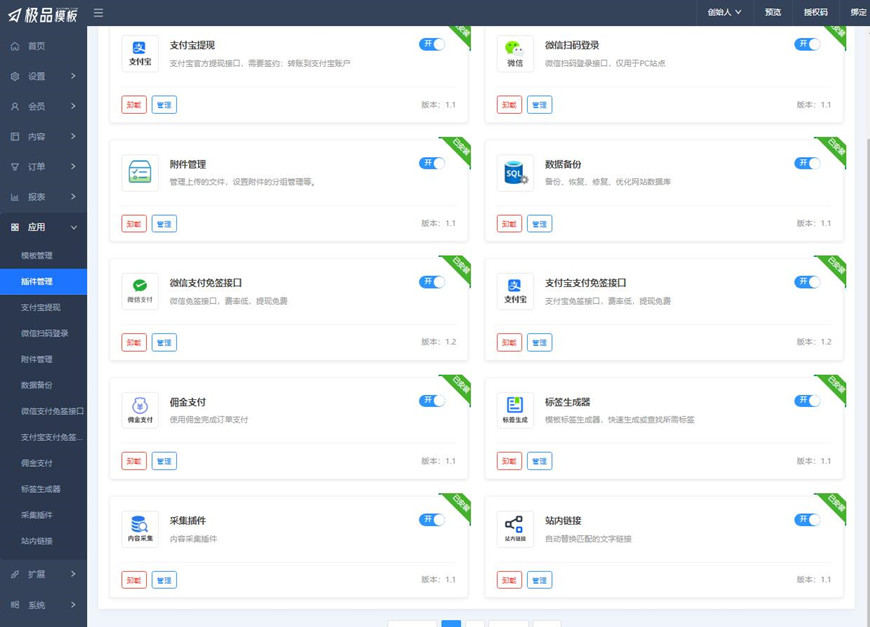Viewport: 870px width, 627px height.
Task: Click the SQL icon of 数据备份 plugin
Action: [515, 173]
